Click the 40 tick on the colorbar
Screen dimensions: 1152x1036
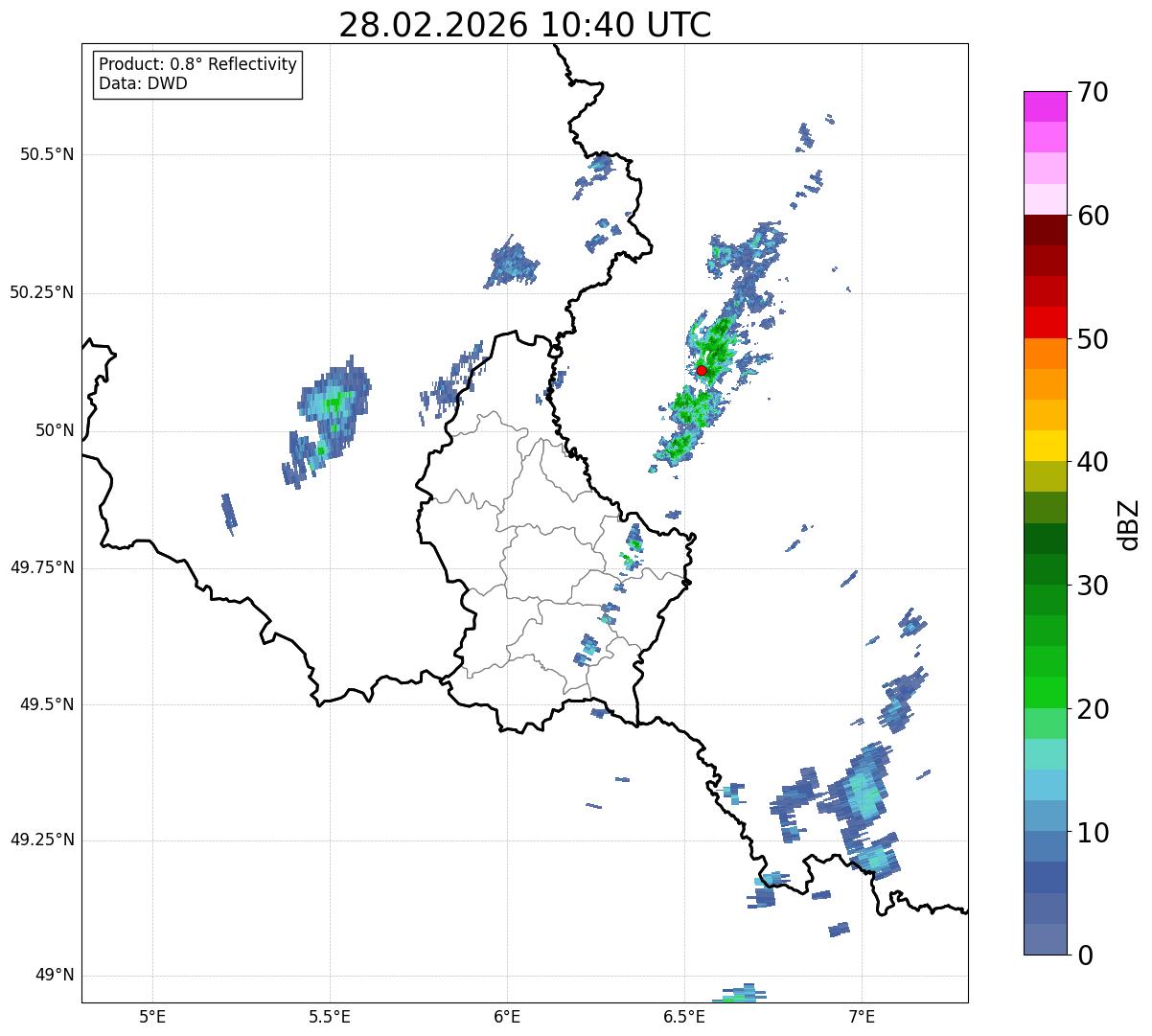(x=1093, y=462)
